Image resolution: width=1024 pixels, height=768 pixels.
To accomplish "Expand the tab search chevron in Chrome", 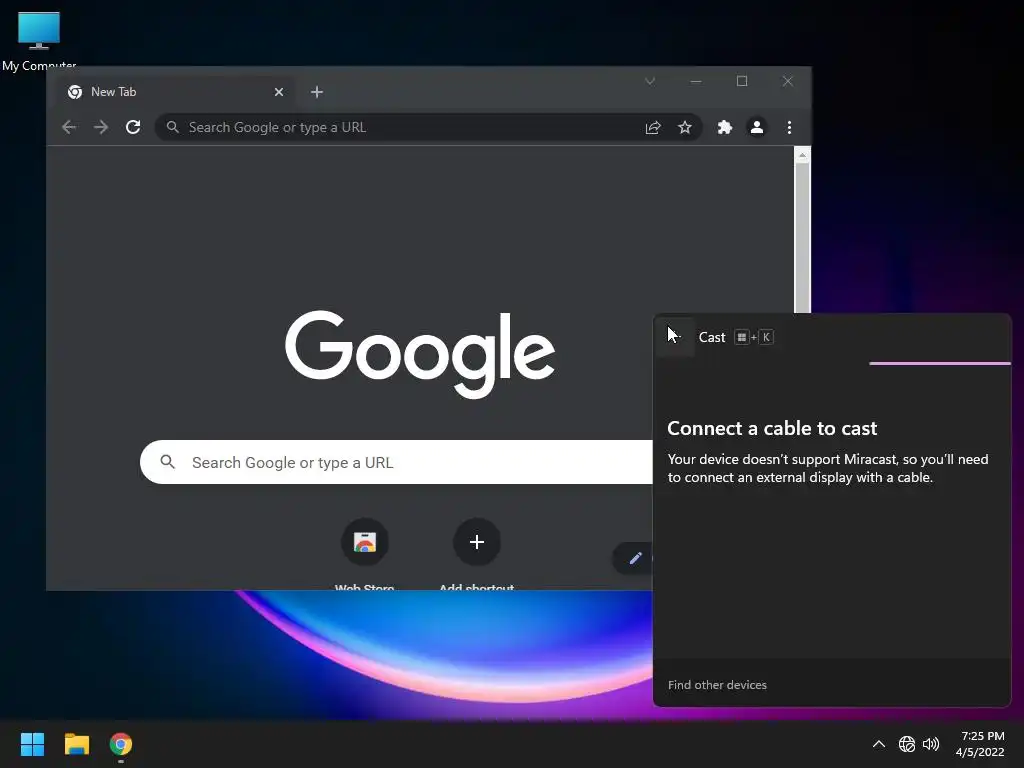I will click(650, 82).
